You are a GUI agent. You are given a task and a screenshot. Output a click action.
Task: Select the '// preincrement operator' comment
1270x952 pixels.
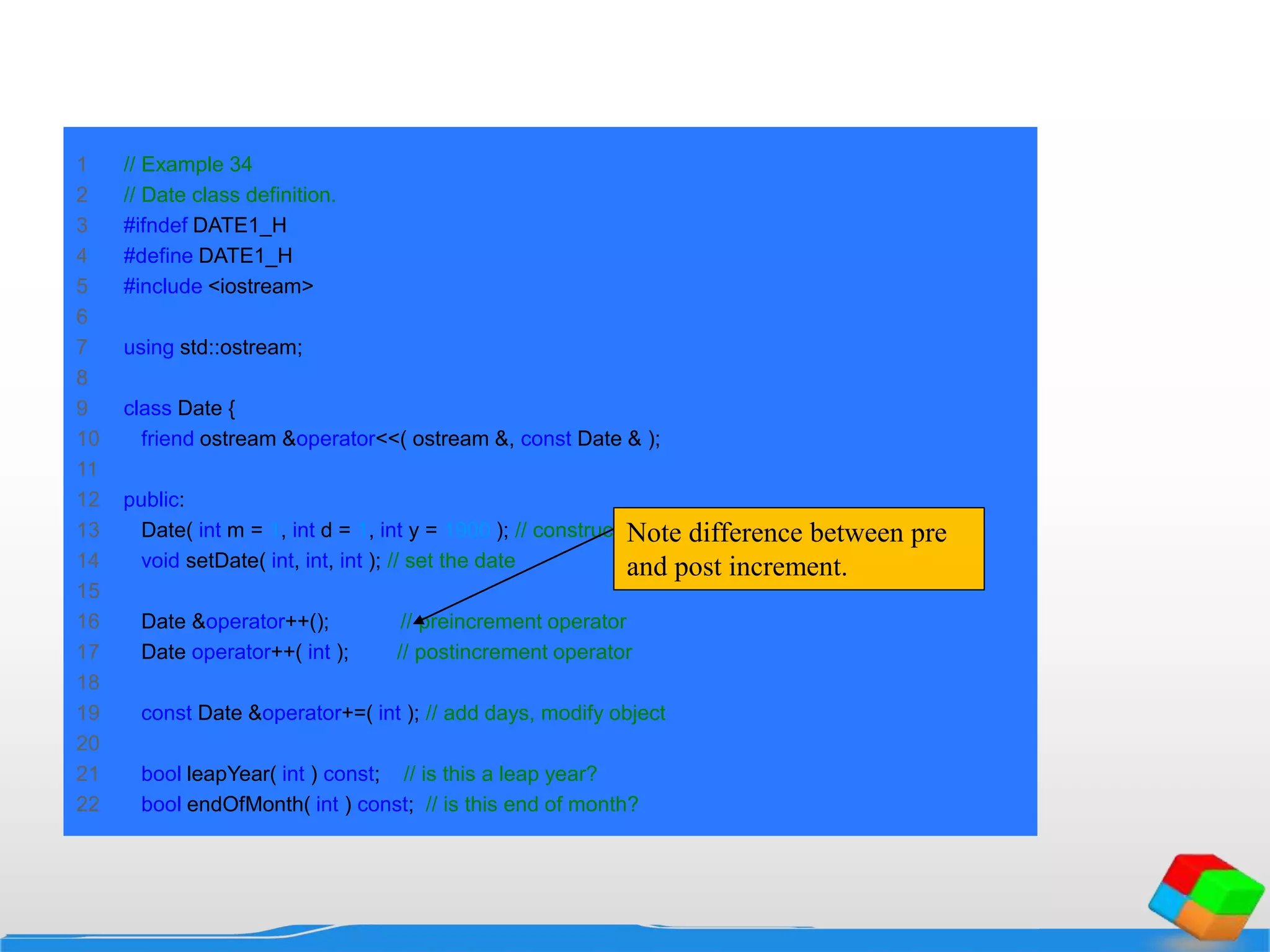click(x=513, y=622)
